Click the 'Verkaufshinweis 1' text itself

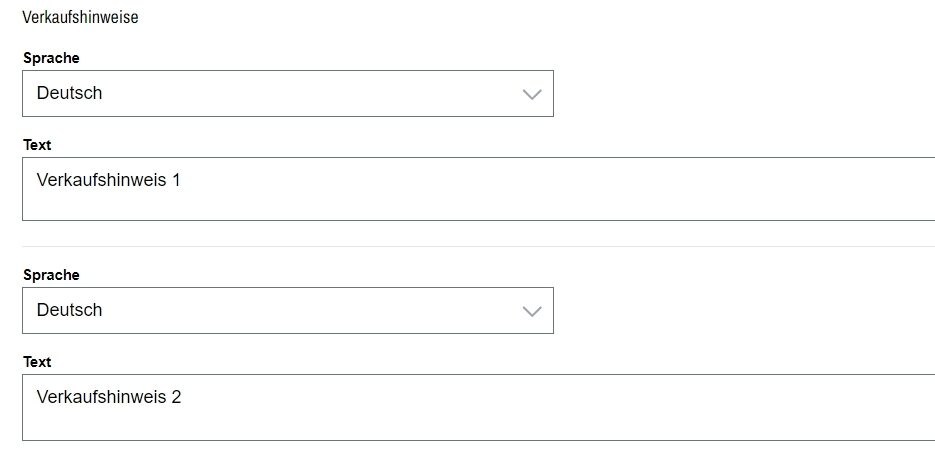[x=108, y=181]
